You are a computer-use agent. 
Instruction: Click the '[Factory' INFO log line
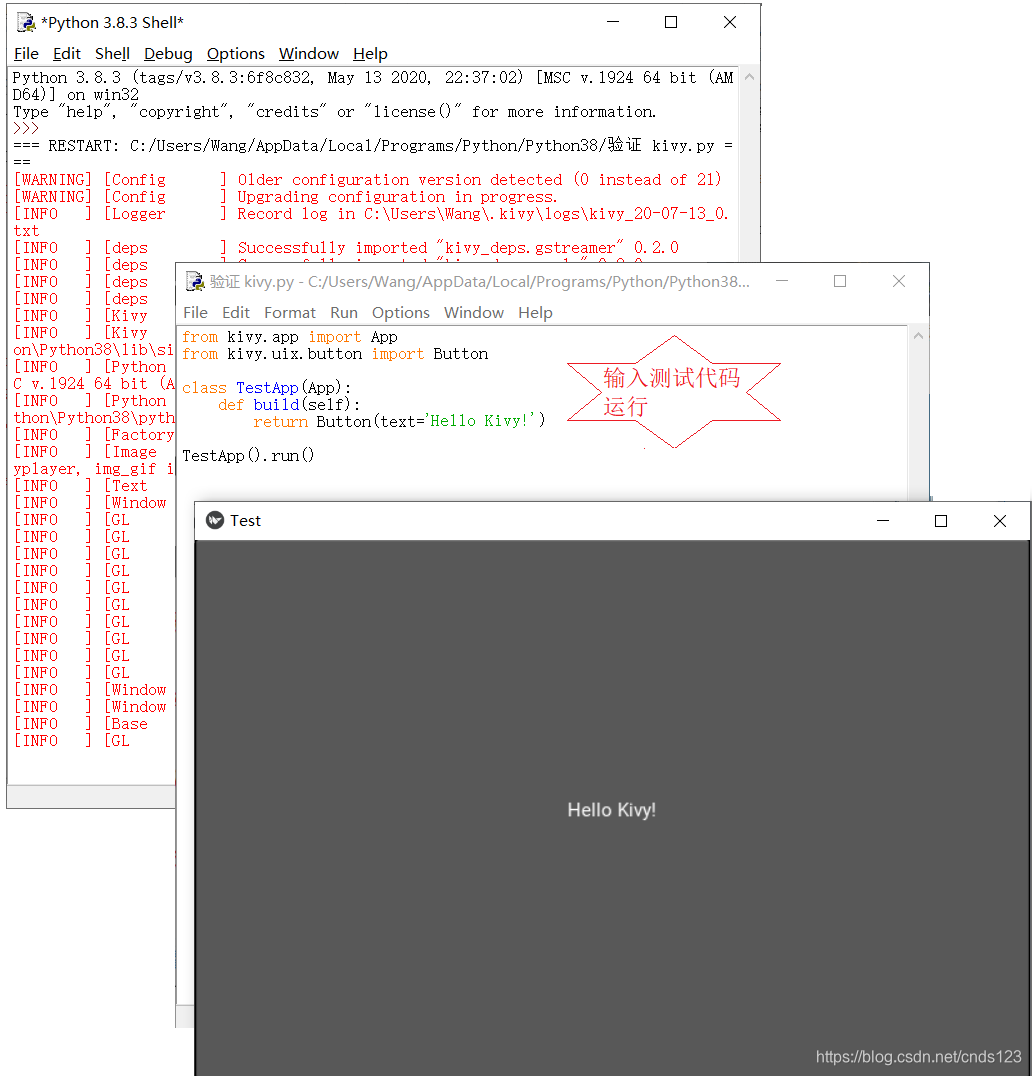(94, 435)
